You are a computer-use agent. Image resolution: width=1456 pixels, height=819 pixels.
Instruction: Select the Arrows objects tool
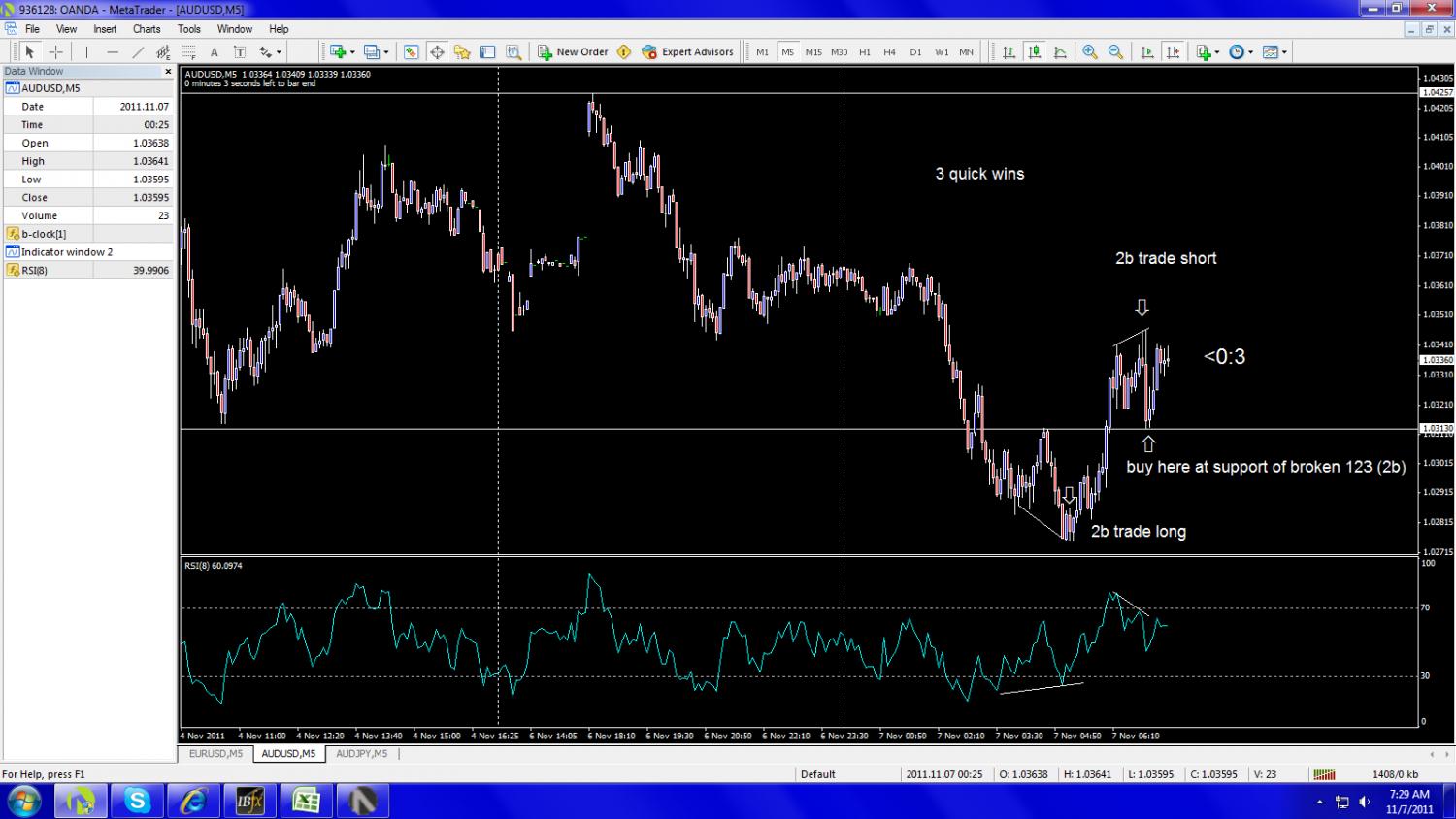265,51
